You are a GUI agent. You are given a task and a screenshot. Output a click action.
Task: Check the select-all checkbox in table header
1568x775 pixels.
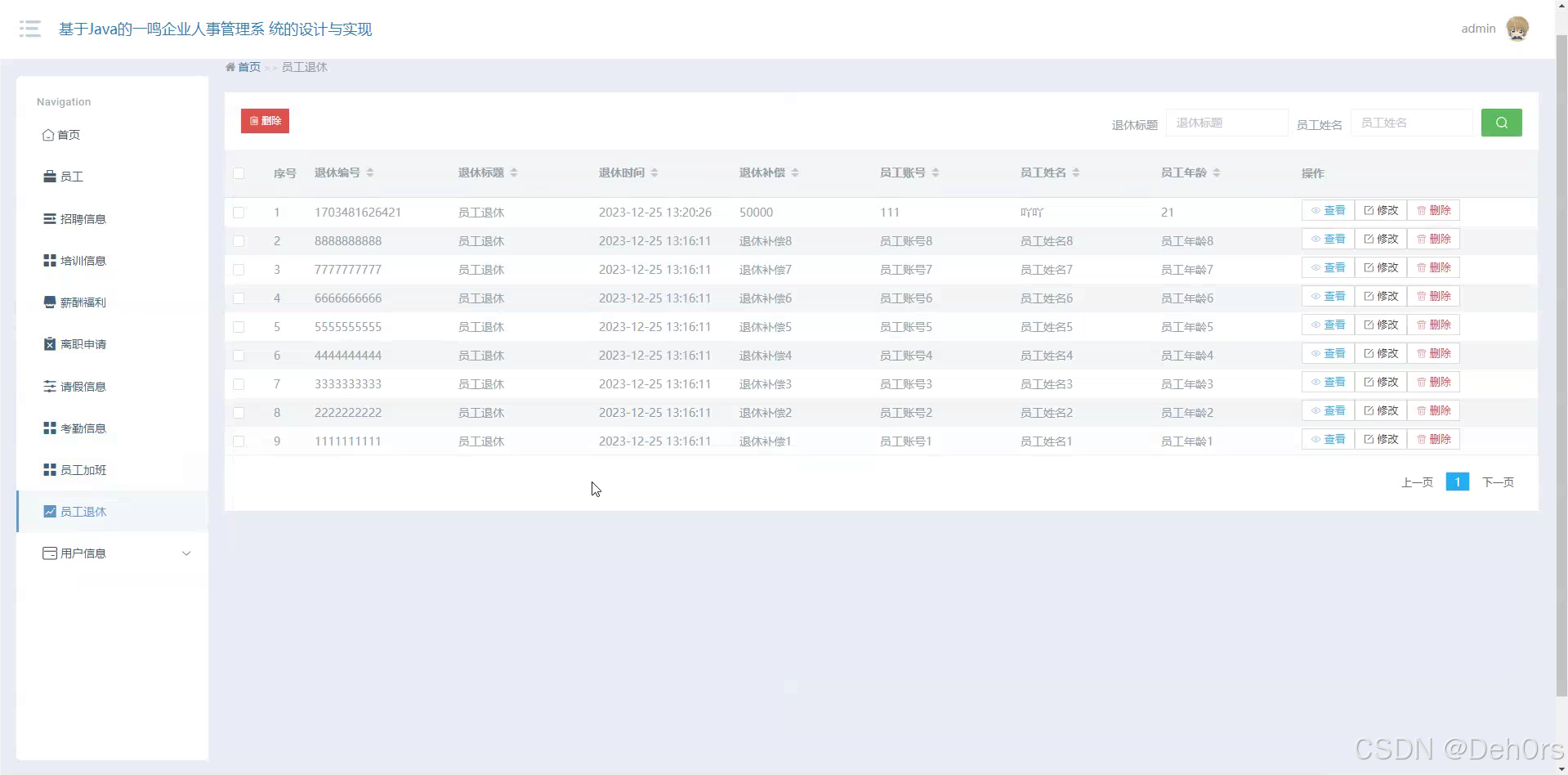(x=239, y=173)
